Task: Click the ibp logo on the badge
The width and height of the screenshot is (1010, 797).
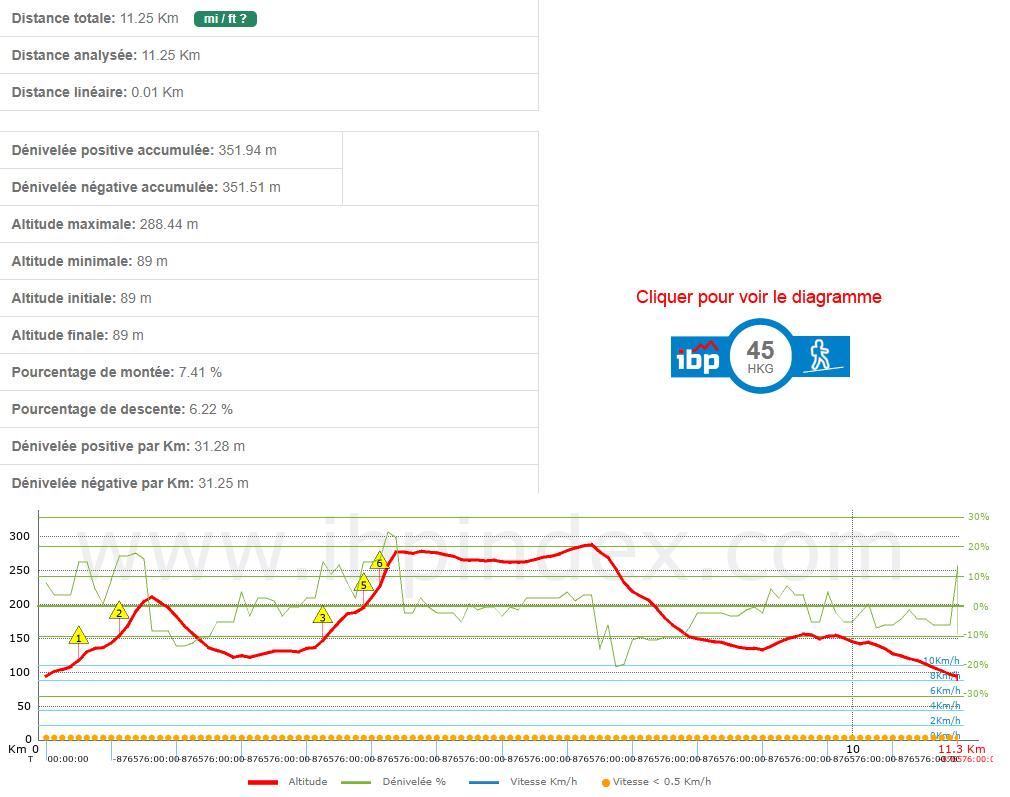Action: pos(698,357)
